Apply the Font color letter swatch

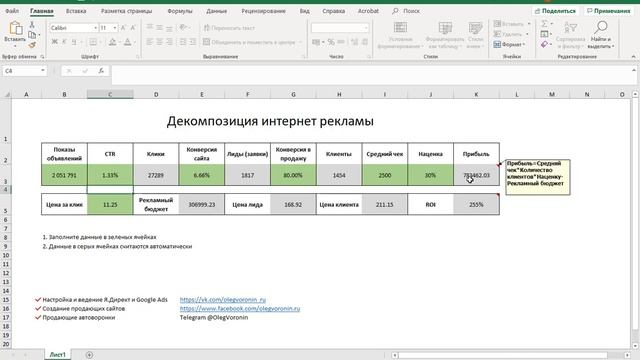point(128,42)
